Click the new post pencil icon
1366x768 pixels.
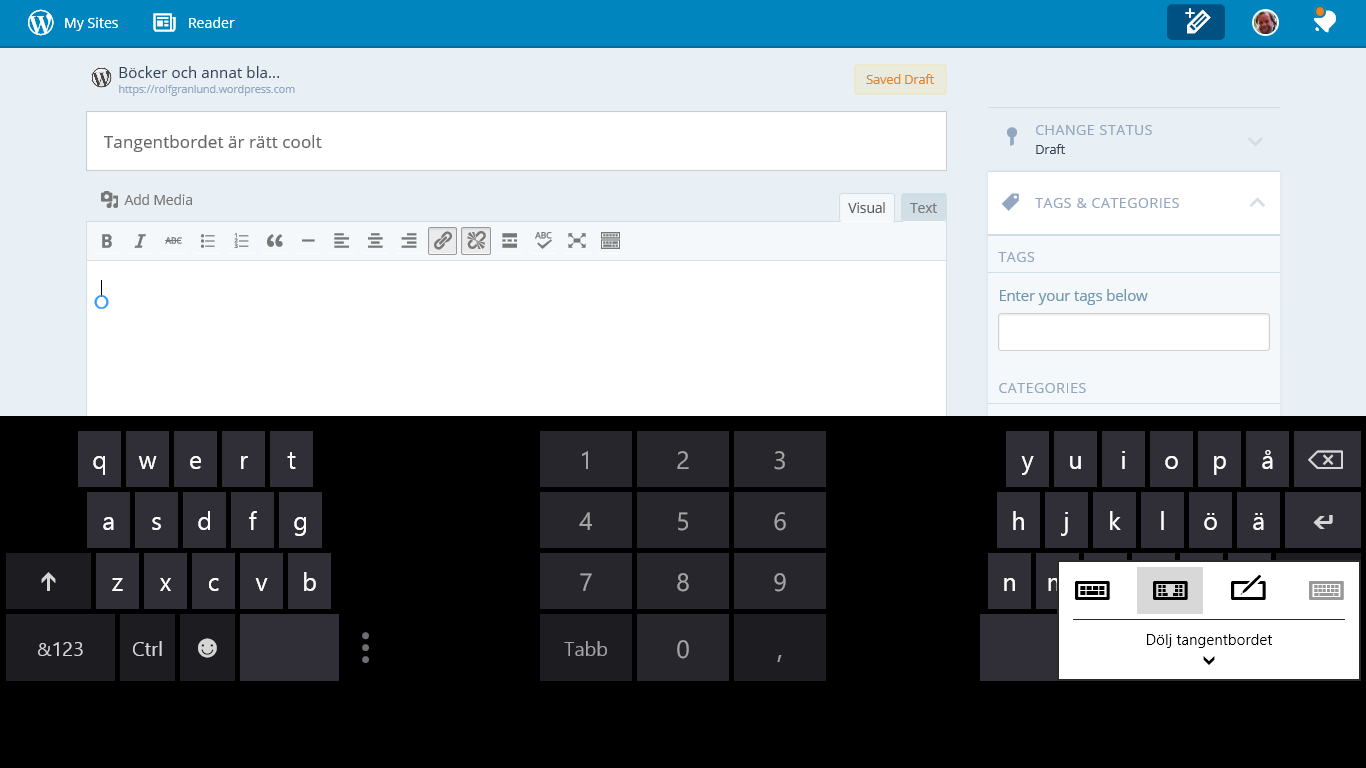1195,22
